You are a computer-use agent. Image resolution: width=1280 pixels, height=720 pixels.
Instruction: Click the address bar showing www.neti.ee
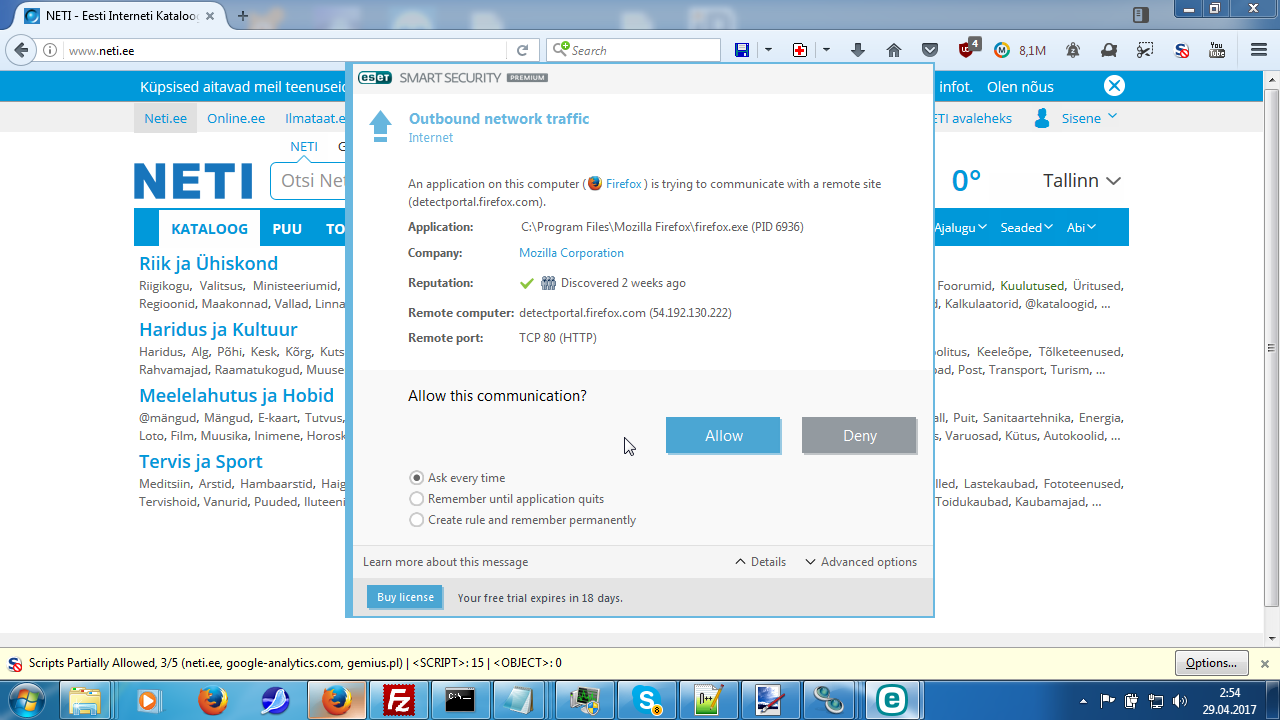click(x=285, y=50)
